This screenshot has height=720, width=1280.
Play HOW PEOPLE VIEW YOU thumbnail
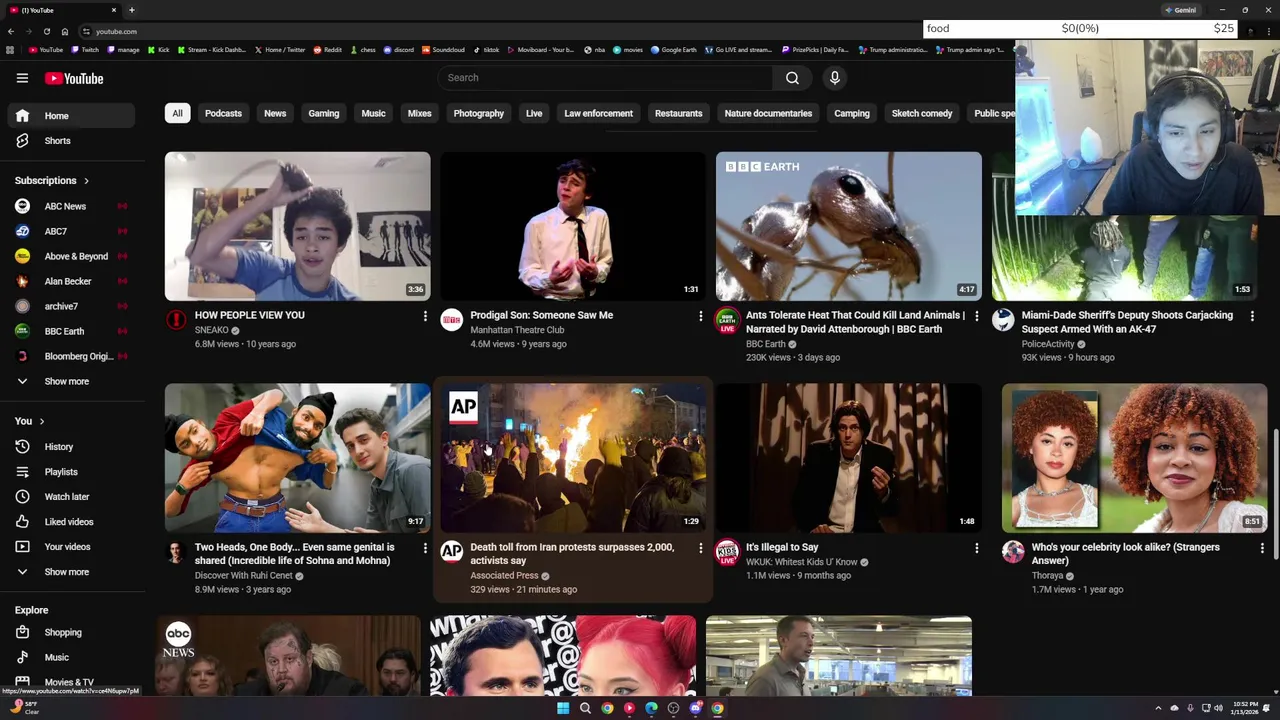[298, 226]
